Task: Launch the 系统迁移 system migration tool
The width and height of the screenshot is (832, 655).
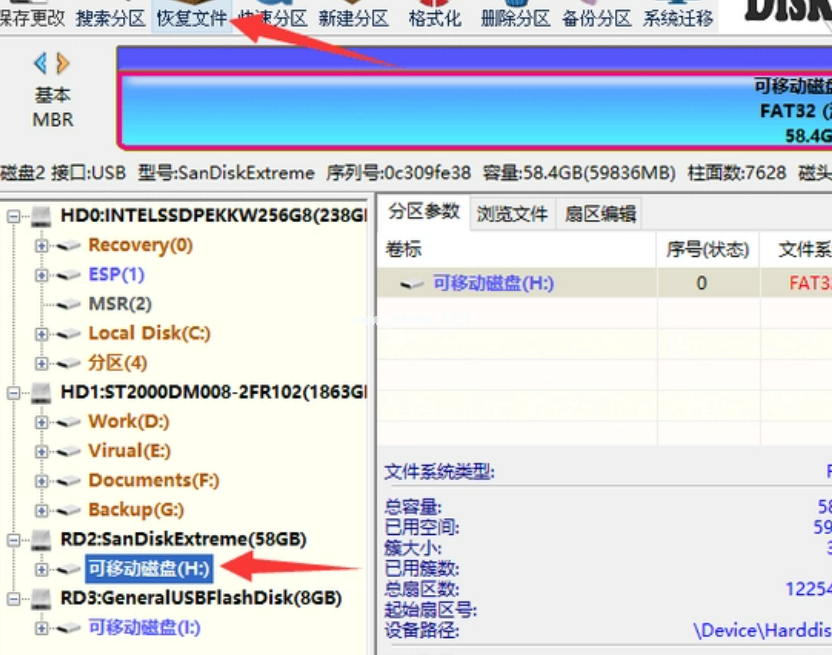Action: 678,17
